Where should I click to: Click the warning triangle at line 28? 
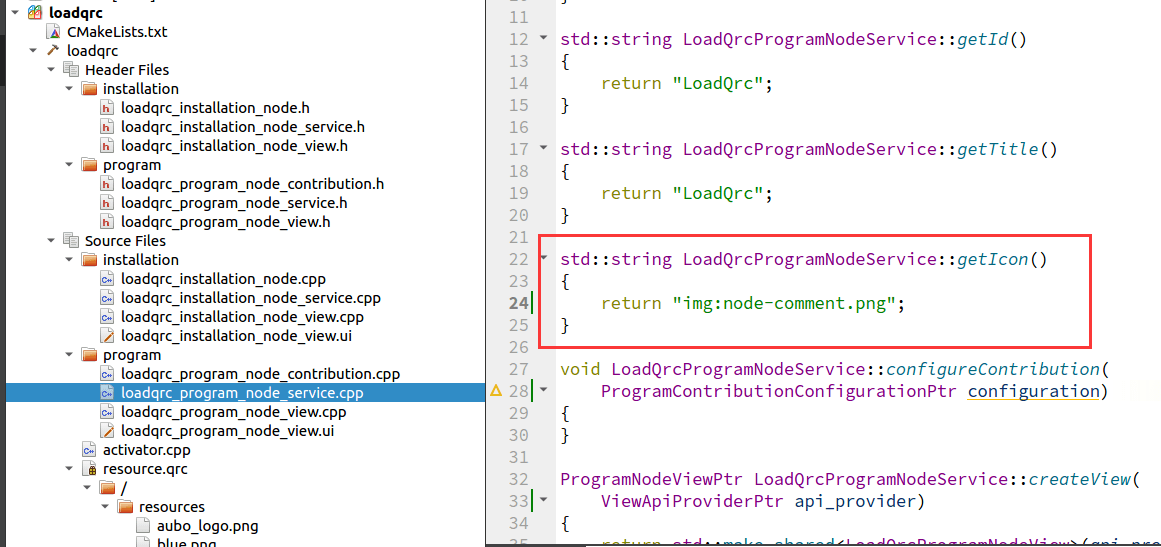click(497, 390)
